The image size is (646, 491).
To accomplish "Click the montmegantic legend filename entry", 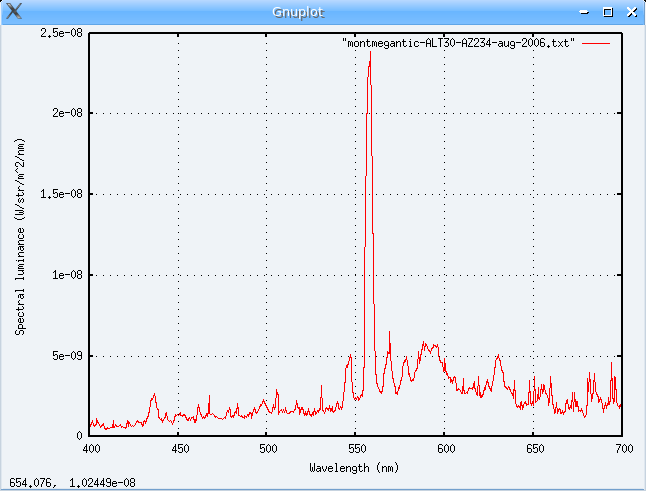I will (x=458, y=45).
